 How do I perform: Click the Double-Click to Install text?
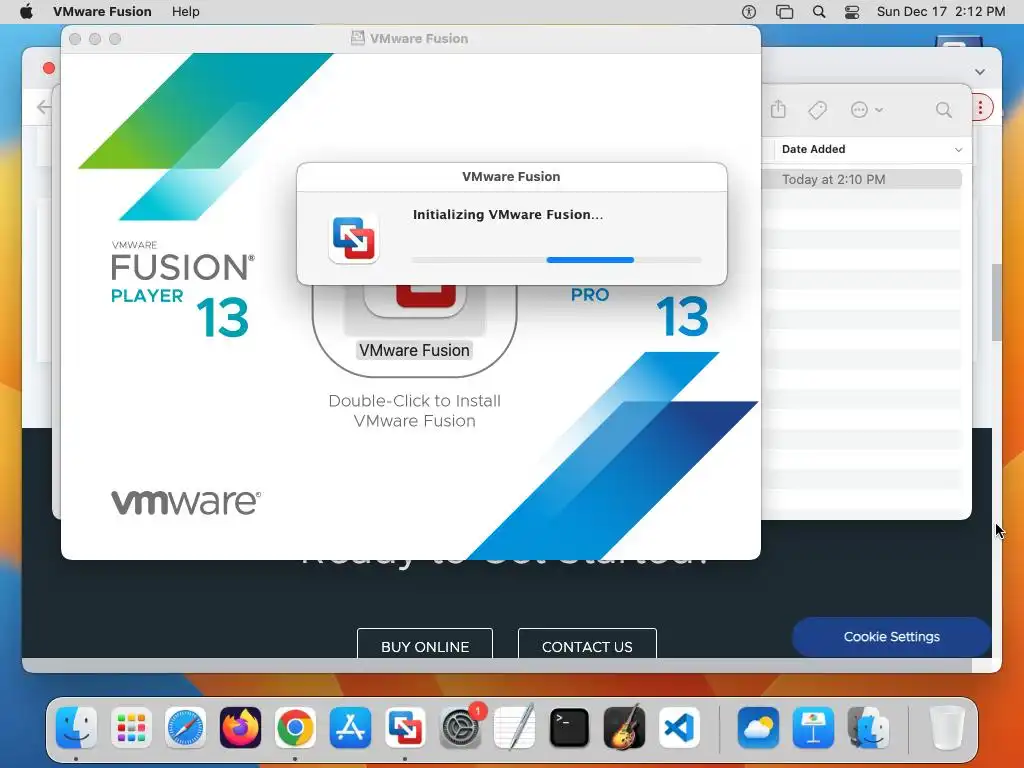[414, 411]
